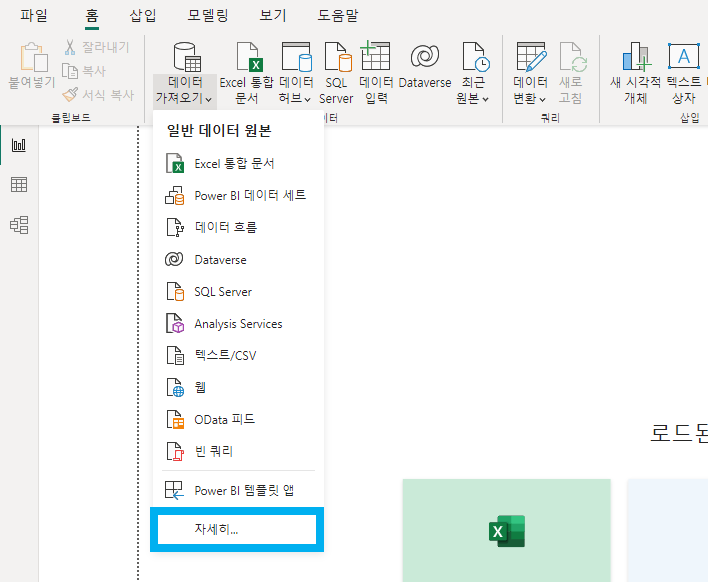Screen dimensions: 708x582
Task: Go to the 보기 tab
Action: 273,15
